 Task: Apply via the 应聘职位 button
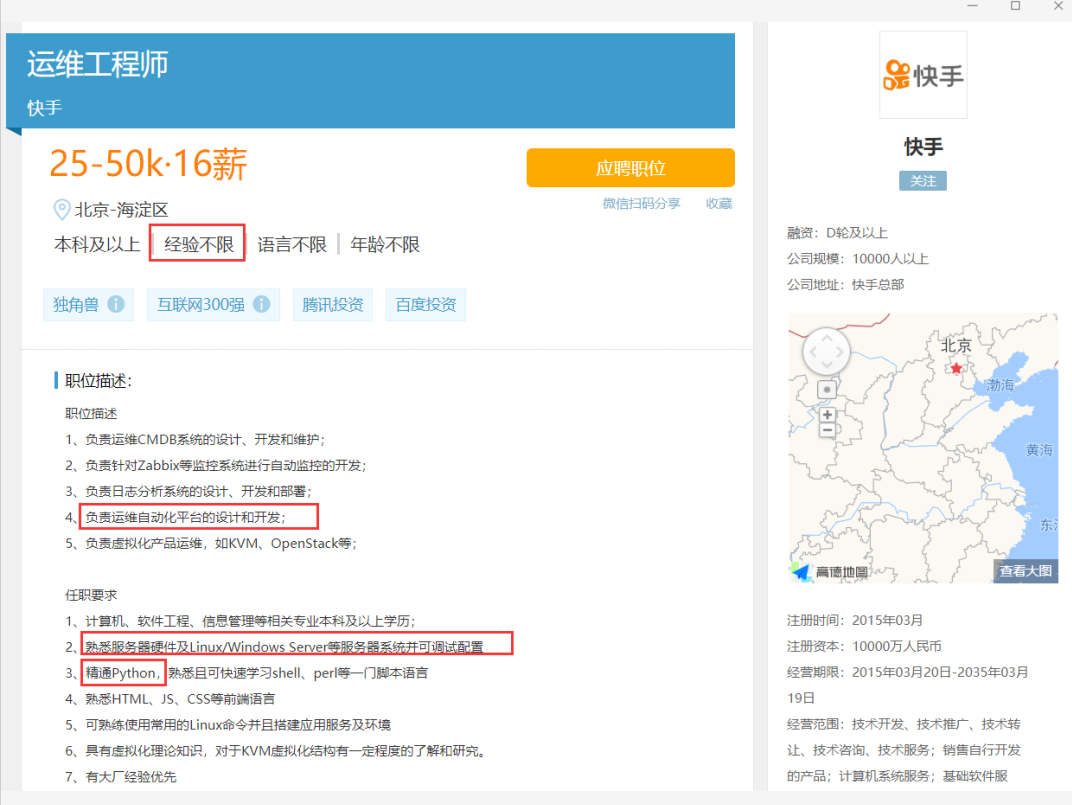[x=630, y=168]
